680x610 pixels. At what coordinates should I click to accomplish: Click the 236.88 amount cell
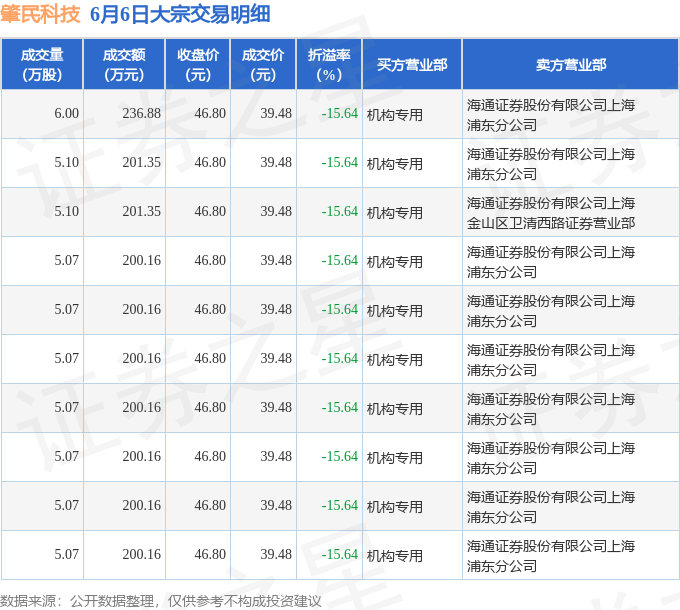(x=124, y=114)
